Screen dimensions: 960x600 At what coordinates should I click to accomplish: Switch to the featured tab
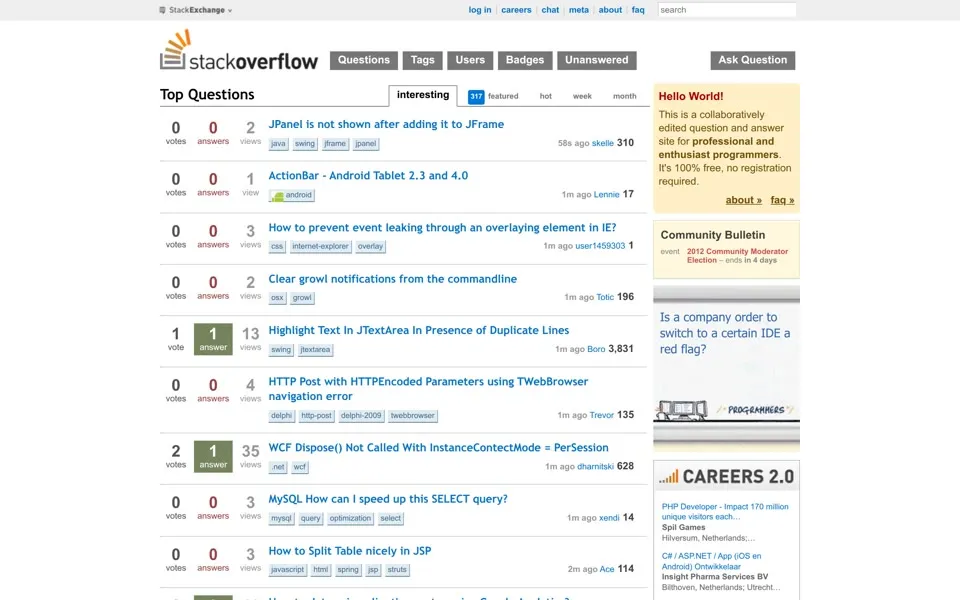[x=503, y=96]
